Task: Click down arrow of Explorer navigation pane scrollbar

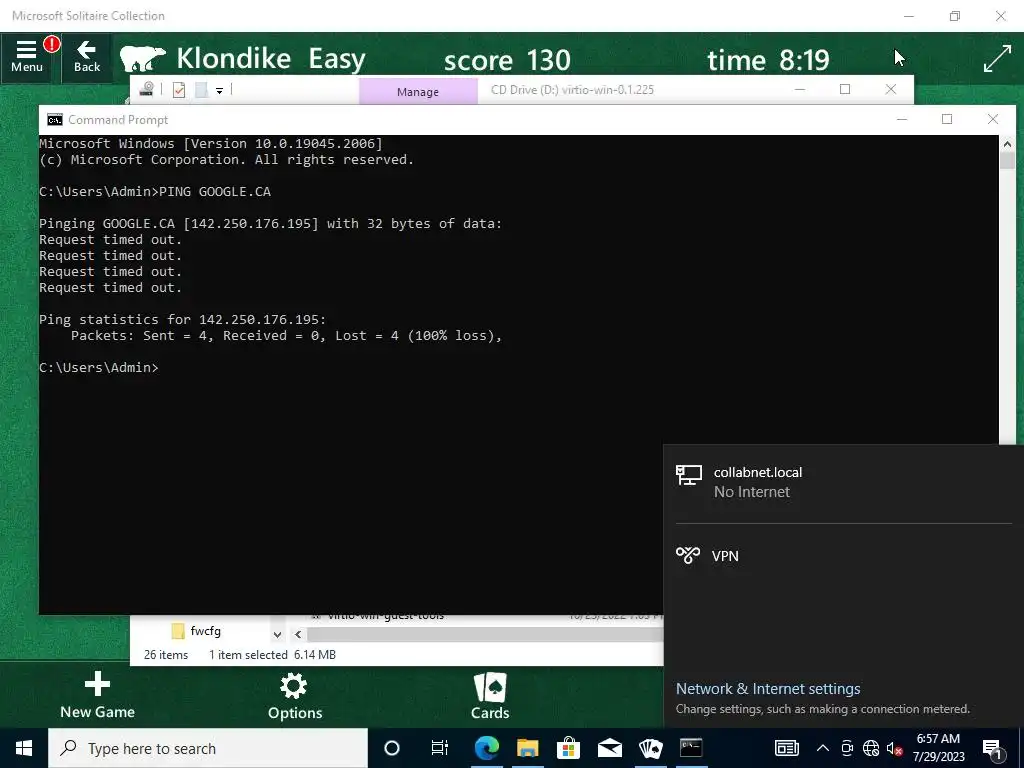Action: 278,634
